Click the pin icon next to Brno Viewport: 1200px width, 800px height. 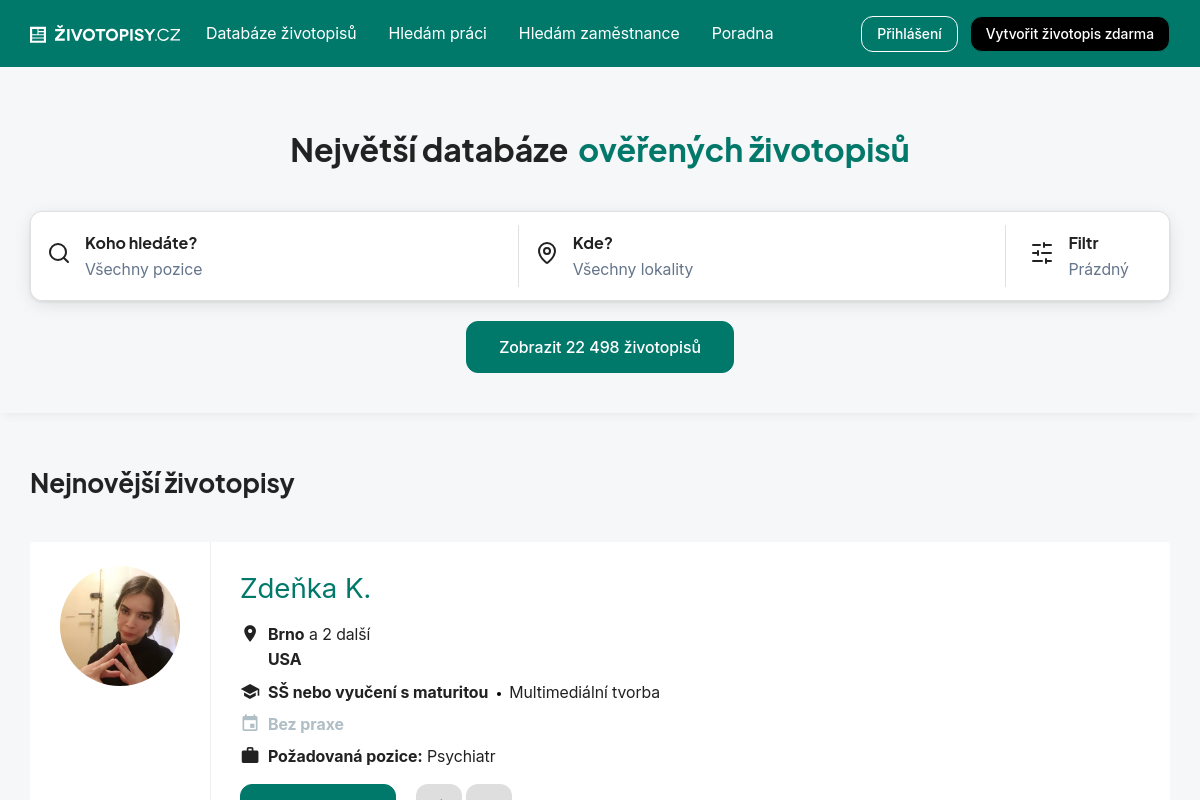(250, 634)
